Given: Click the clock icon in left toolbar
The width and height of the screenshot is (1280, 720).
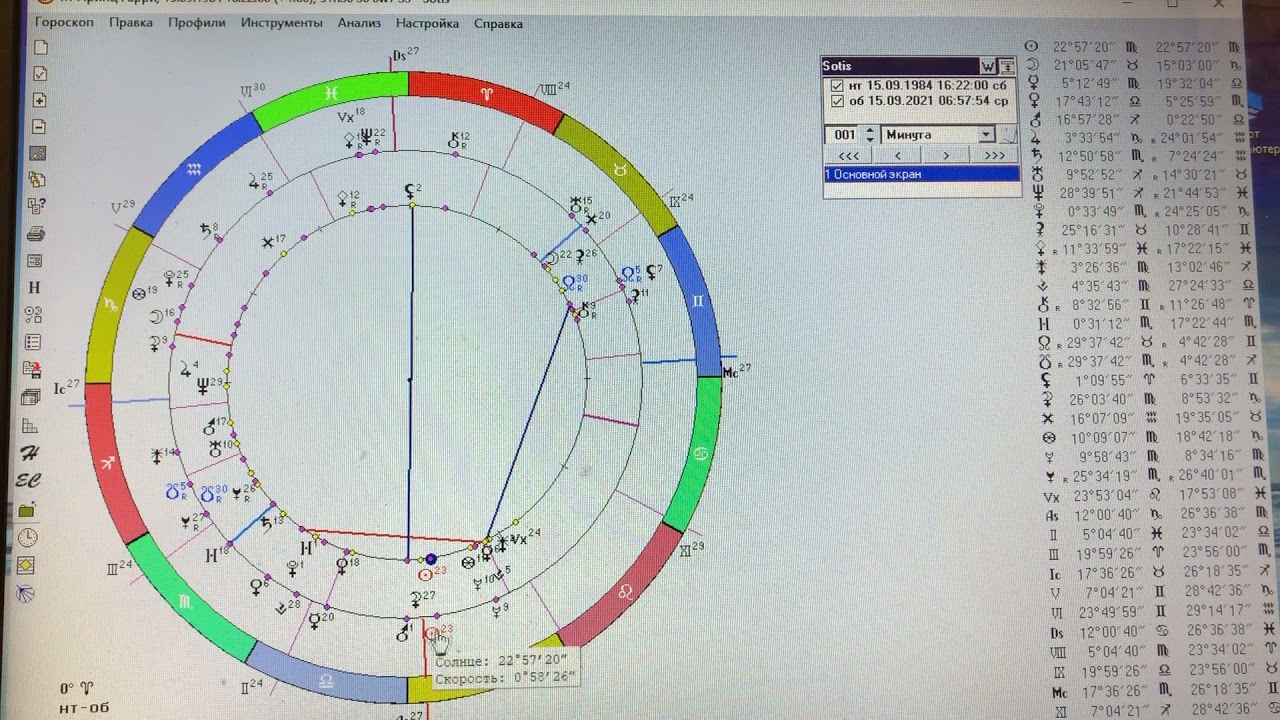Looking at the screenshot, I should click(27, 538).
